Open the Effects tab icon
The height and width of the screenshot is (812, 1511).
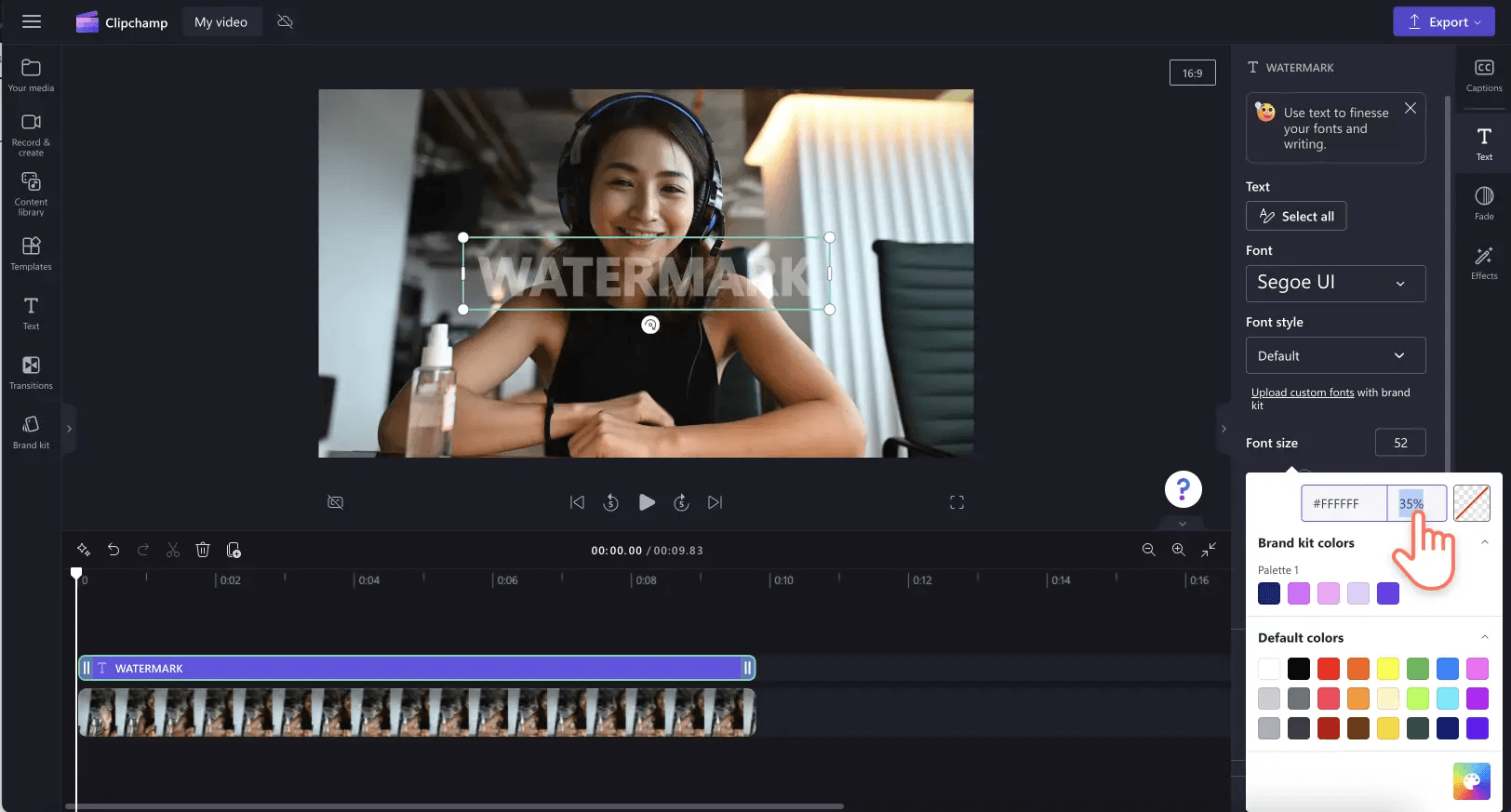click(x=1484, y=262)
